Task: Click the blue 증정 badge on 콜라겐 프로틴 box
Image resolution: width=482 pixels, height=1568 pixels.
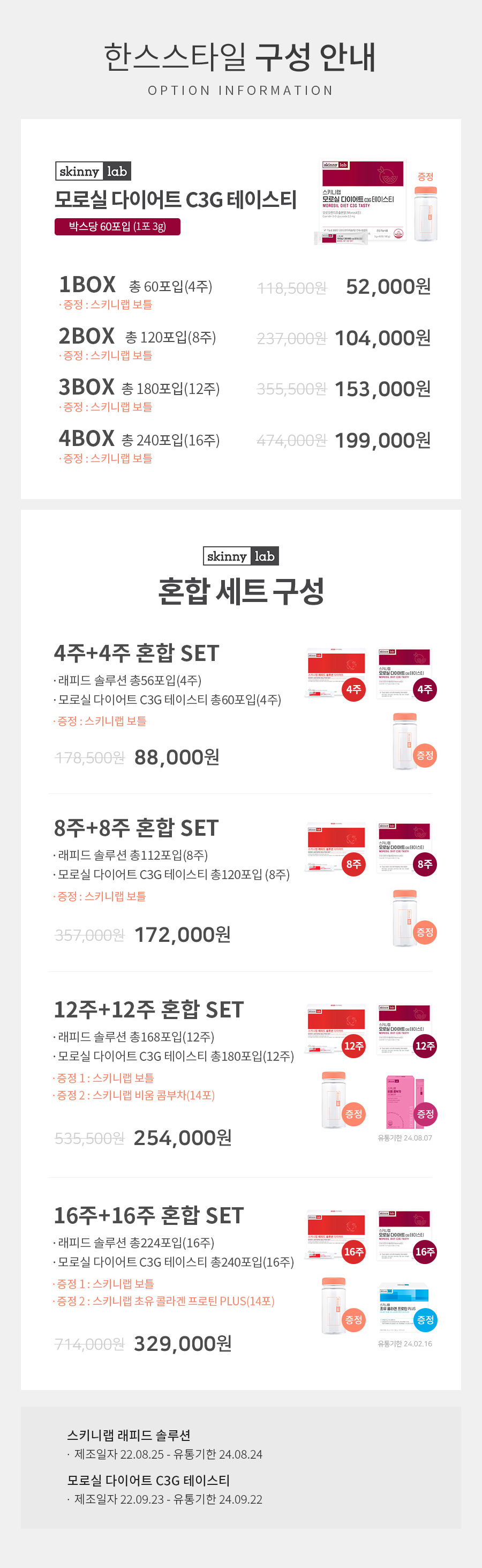Action: coord(425,1320)
